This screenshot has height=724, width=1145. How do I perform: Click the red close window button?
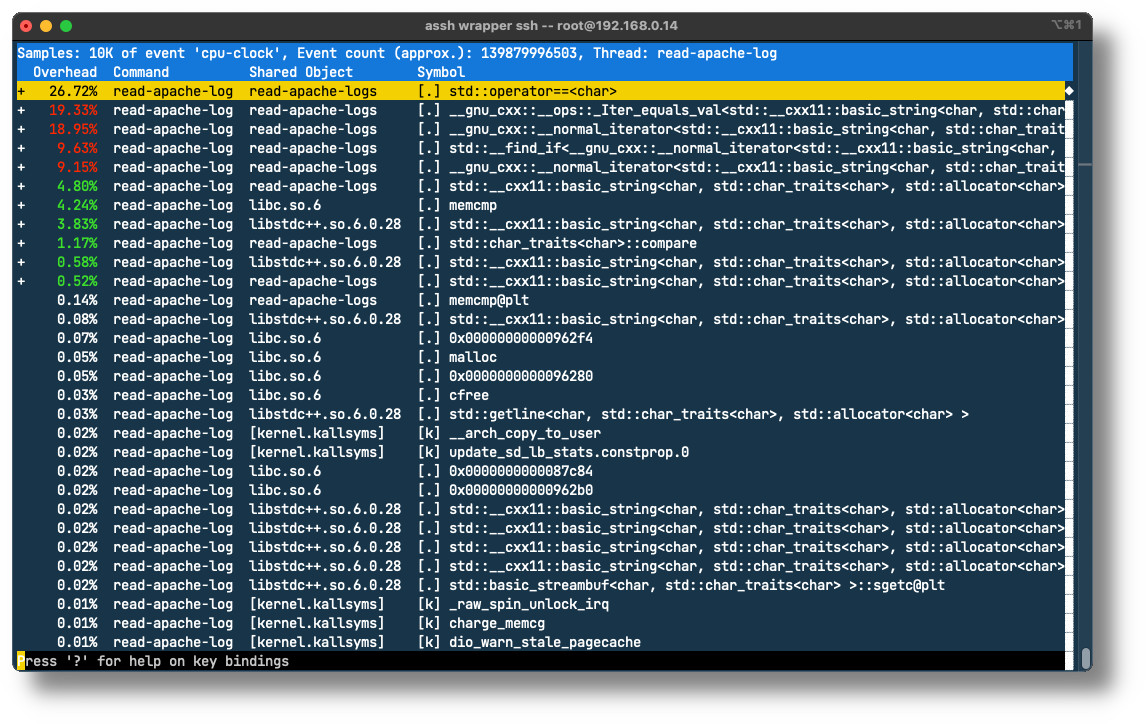pyautogui.click(x=26, y=26)
